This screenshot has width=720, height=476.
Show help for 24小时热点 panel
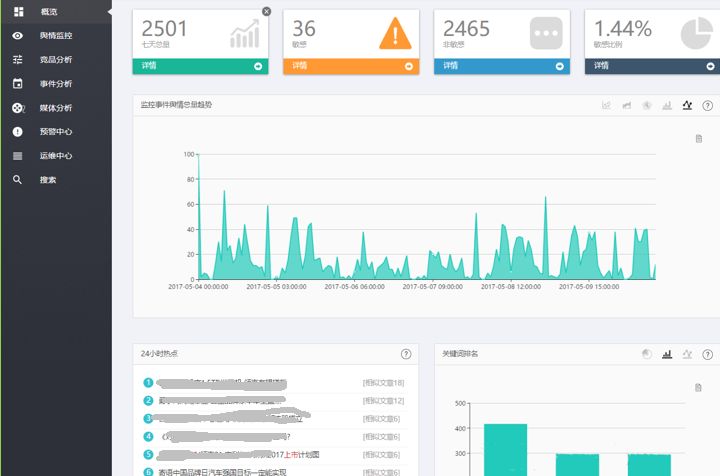click(x=406, y=354)
